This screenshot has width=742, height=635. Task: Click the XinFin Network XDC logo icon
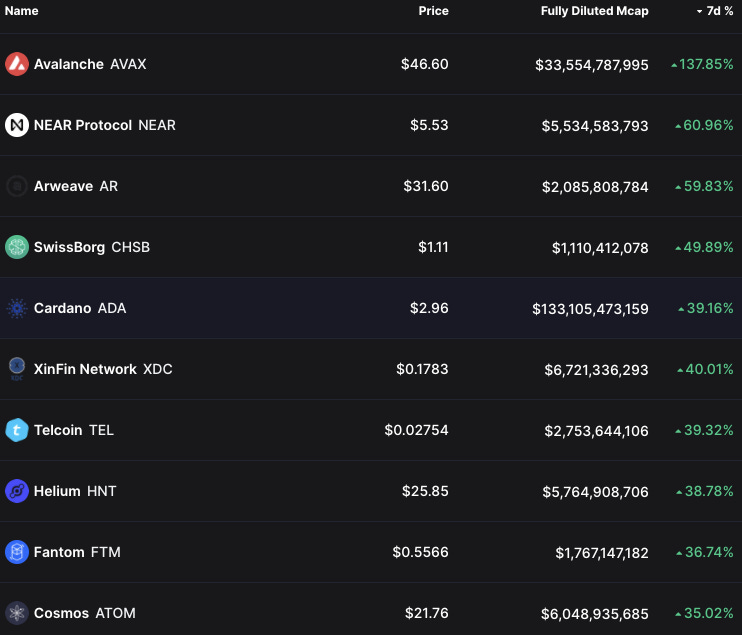point(17,369)
